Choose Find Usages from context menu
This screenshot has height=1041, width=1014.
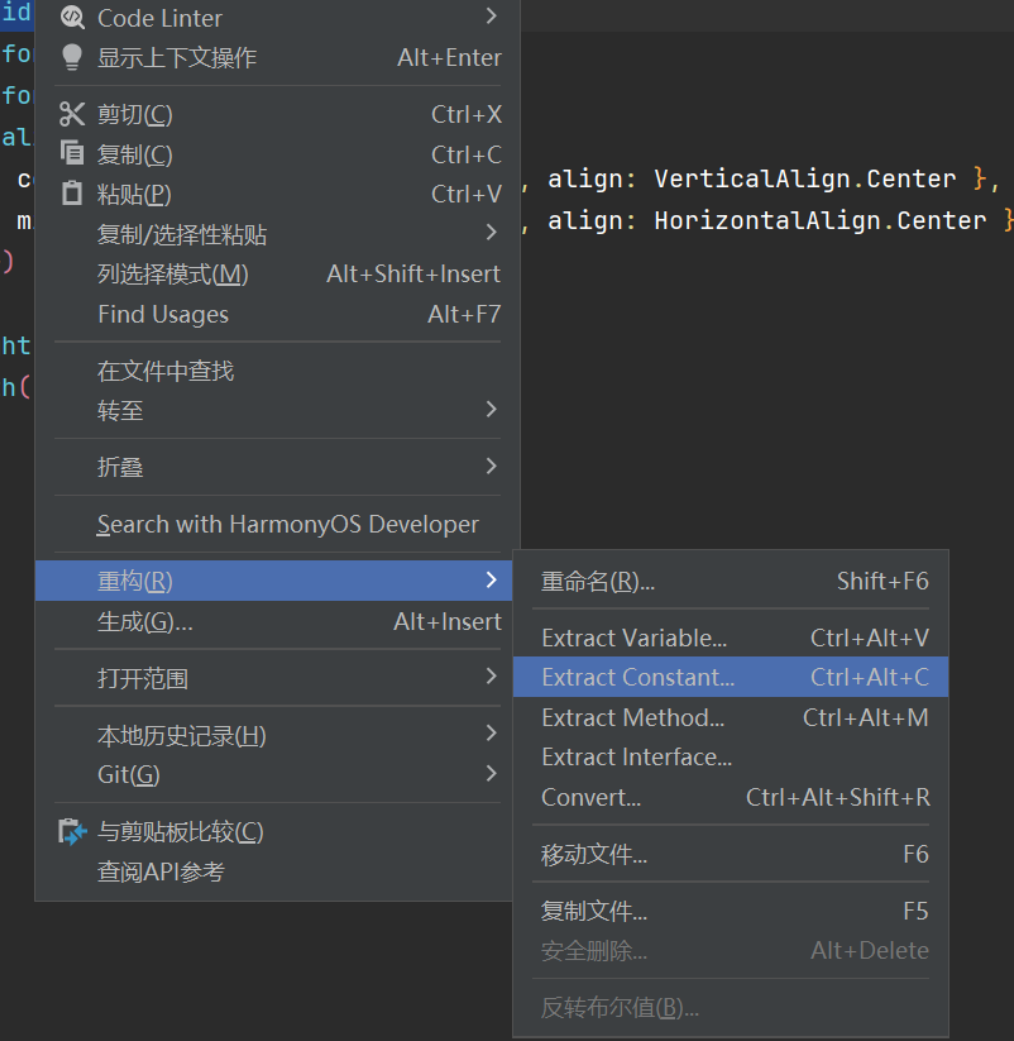(x=163, y=315)
